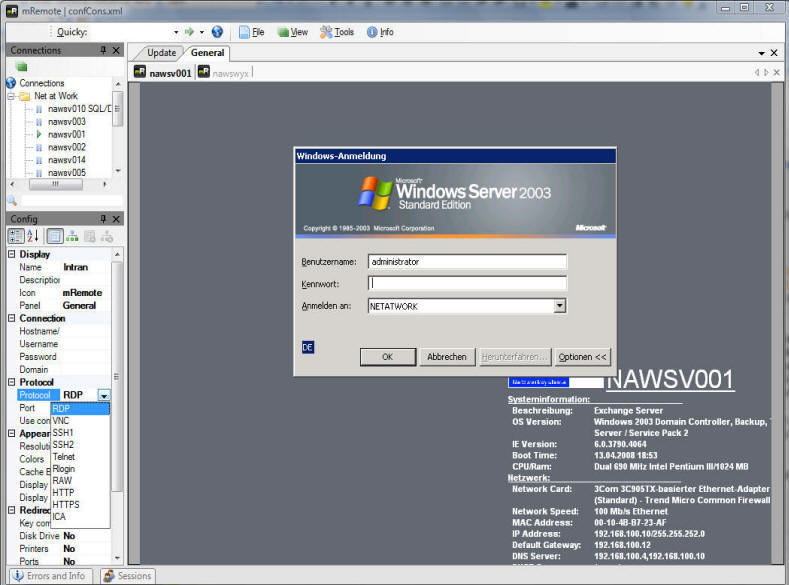Click the Abbrechen button

(x=447, y=357)
